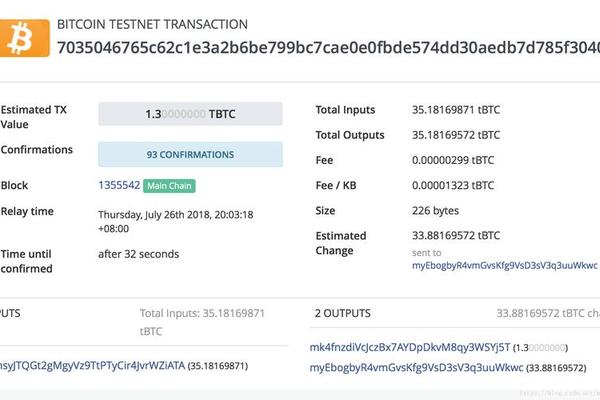Open second output address myEbogbyR4vmGvsKfg9VsD3sV3q3uuWkwc
600x400 pixels.
(x=416, y=367)
